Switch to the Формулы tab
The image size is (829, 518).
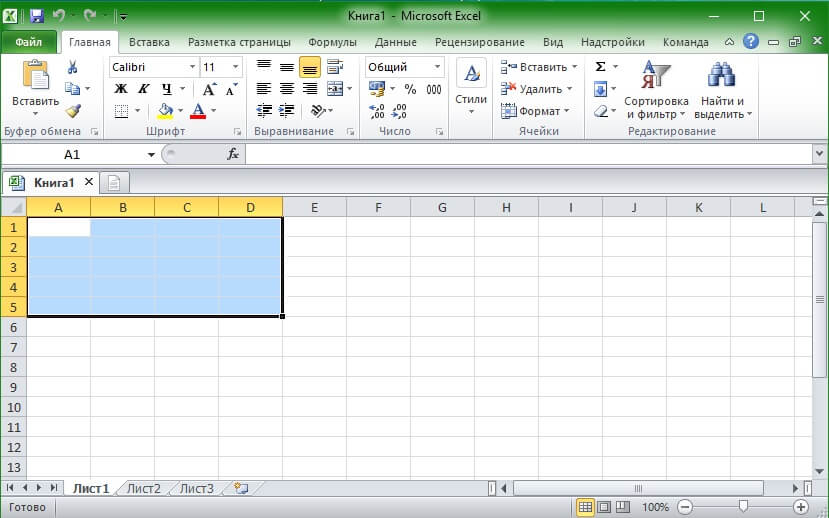click(332, 42)
